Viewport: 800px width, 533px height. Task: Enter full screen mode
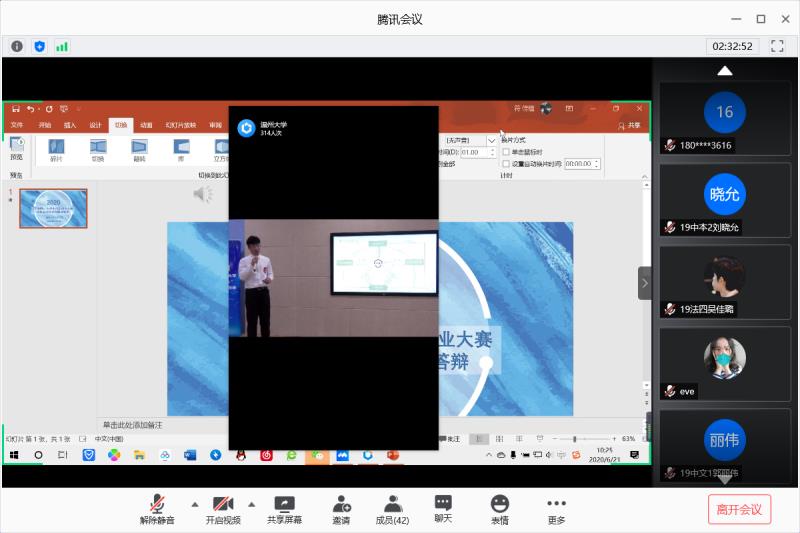(777, 46)
